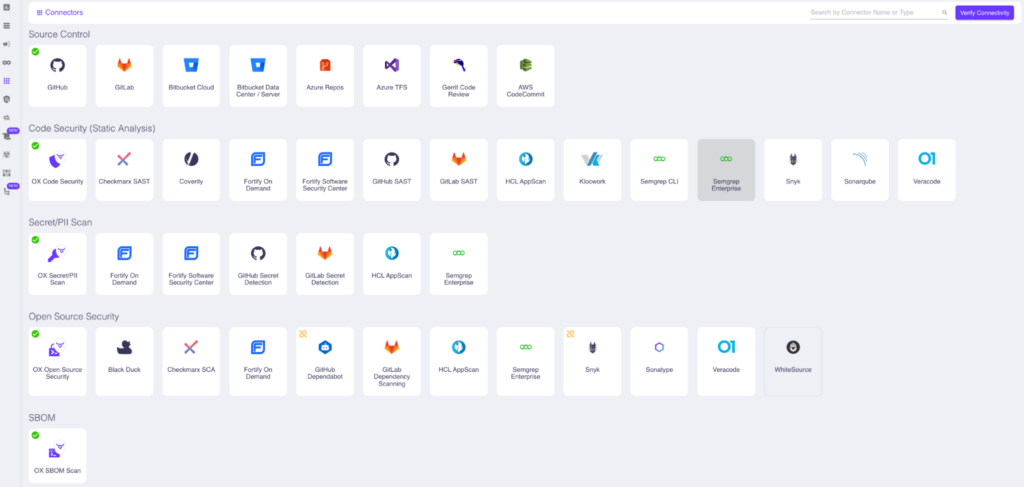Select the active grid Connectors sidebar icon

click(7, 81)
